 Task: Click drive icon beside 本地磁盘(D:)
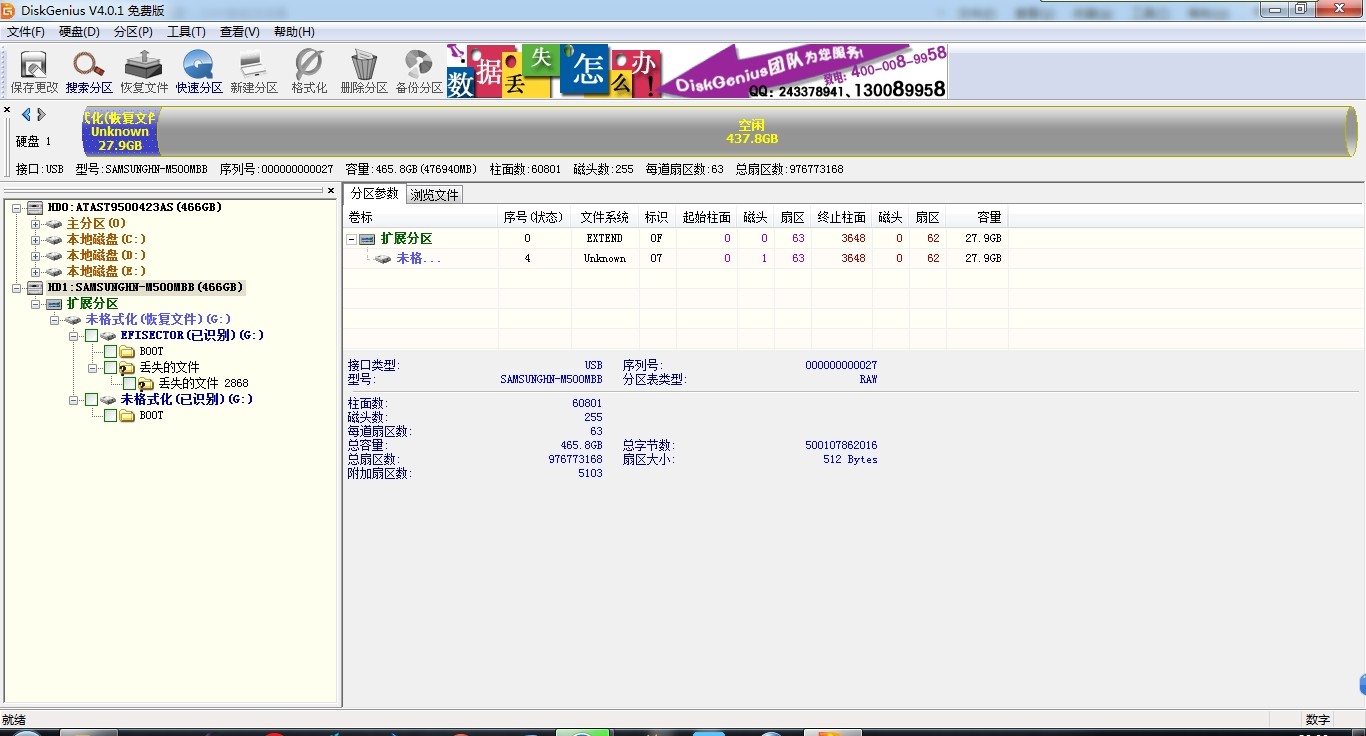click(54, 256)
